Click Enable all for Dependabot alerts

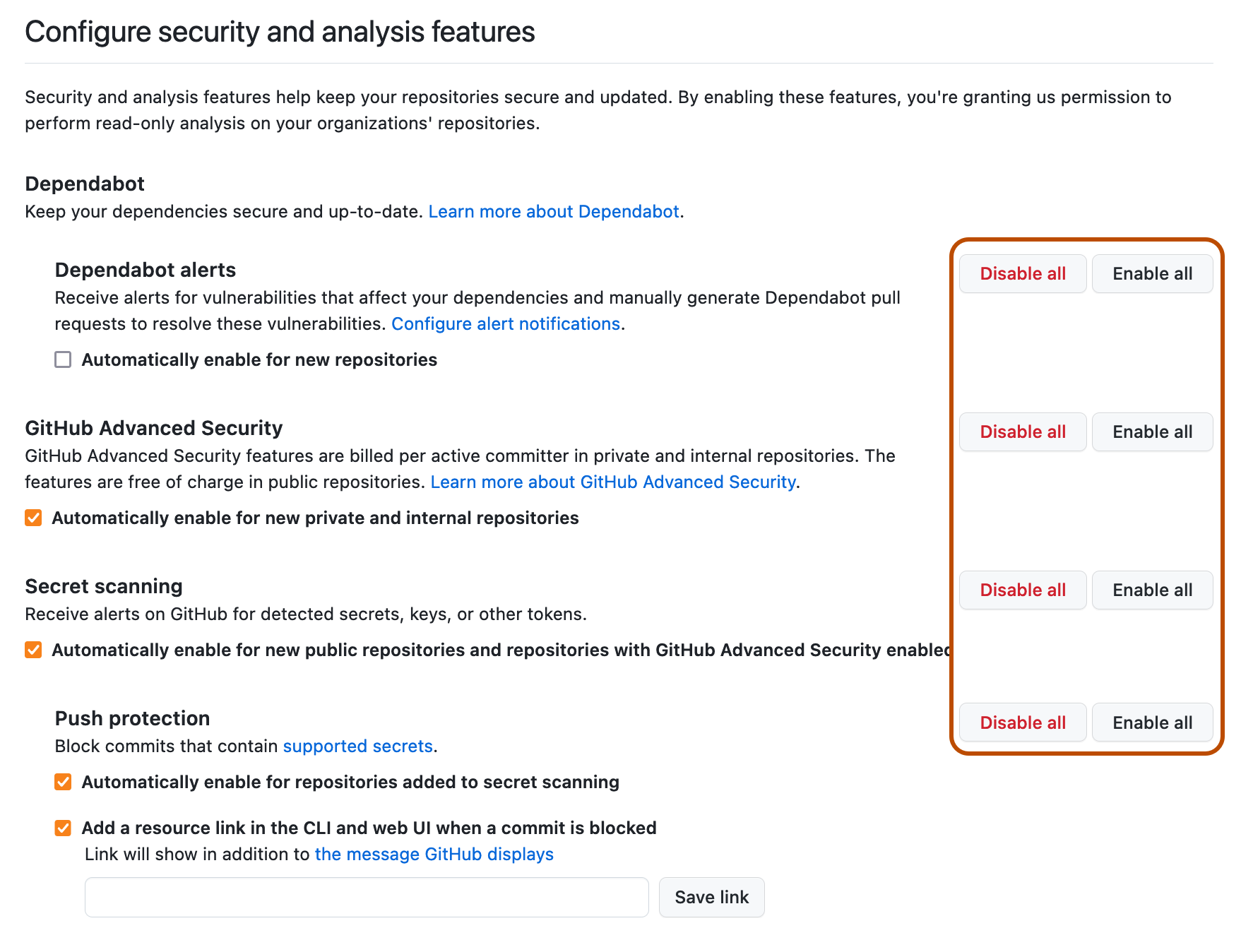tap(1151, 273)
